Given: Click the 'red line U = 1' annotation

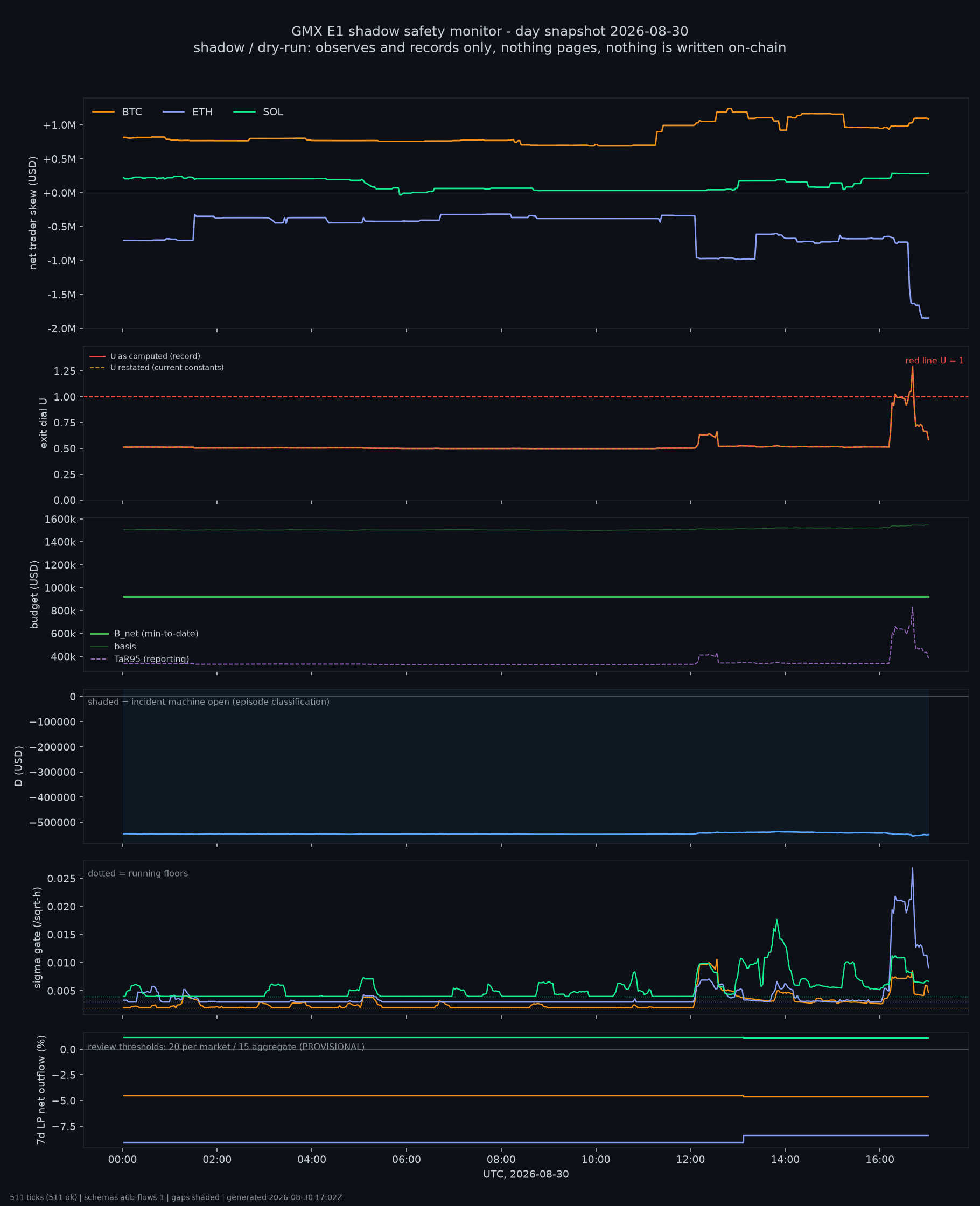Looking at the screenshot, I should (x=934, y=361).
